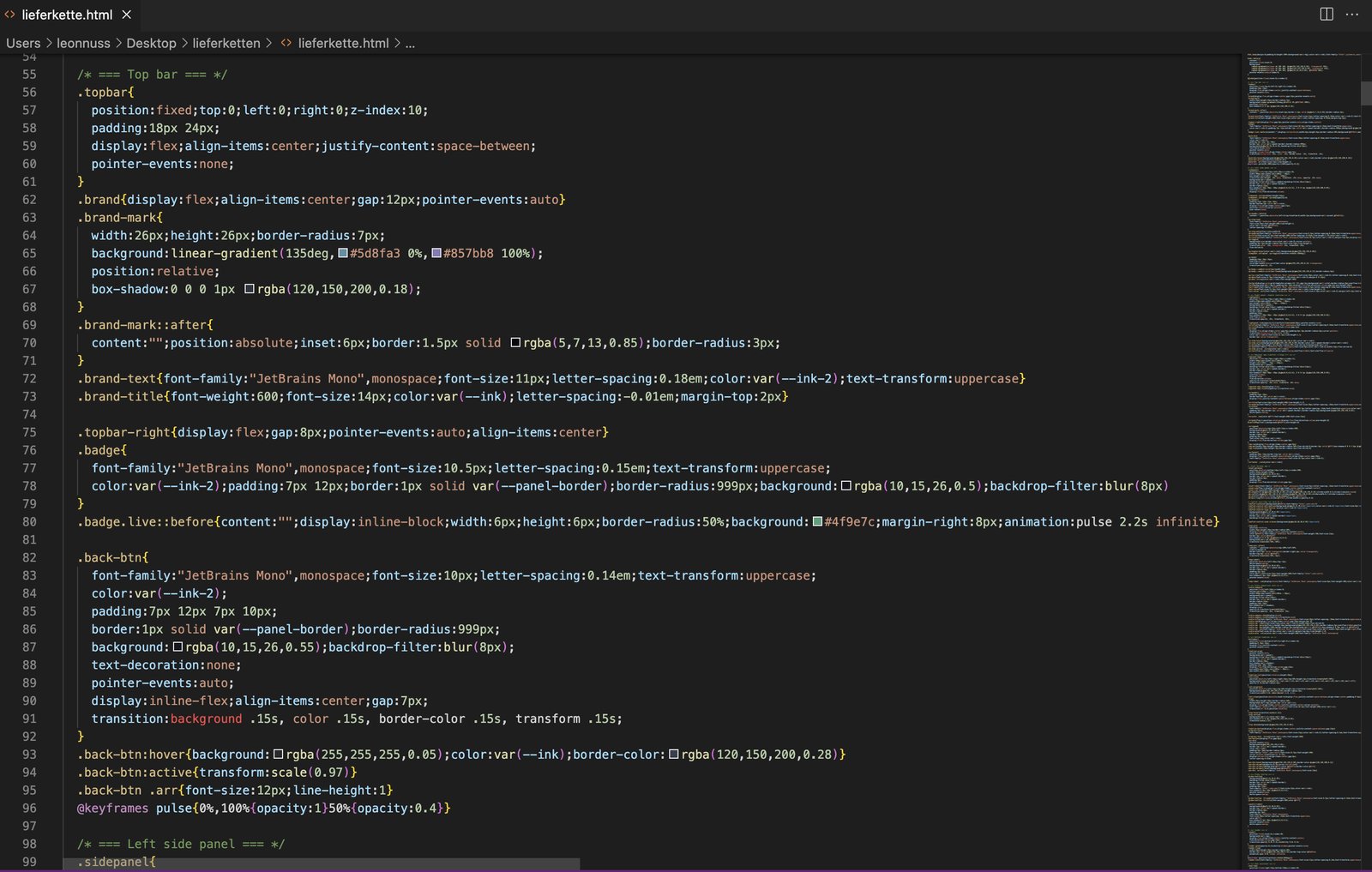Click the lieferkette.html breadcrumb file
The height and width of the screenshot is (872, 1372).
[x=343, y=43]
